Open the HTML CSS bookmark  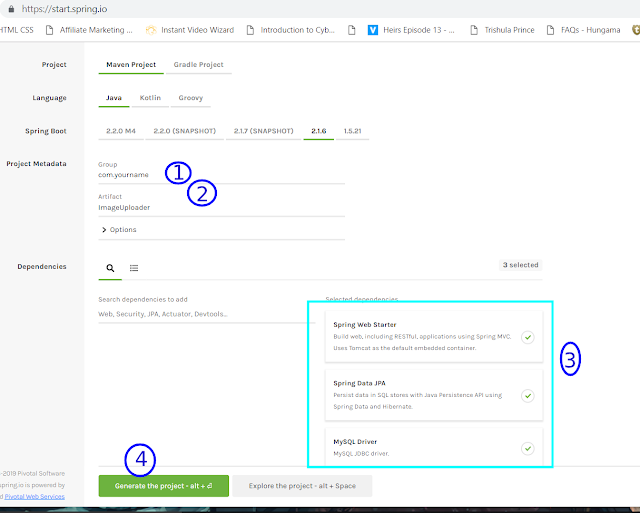pyautogui.click(x=17, y=30)
